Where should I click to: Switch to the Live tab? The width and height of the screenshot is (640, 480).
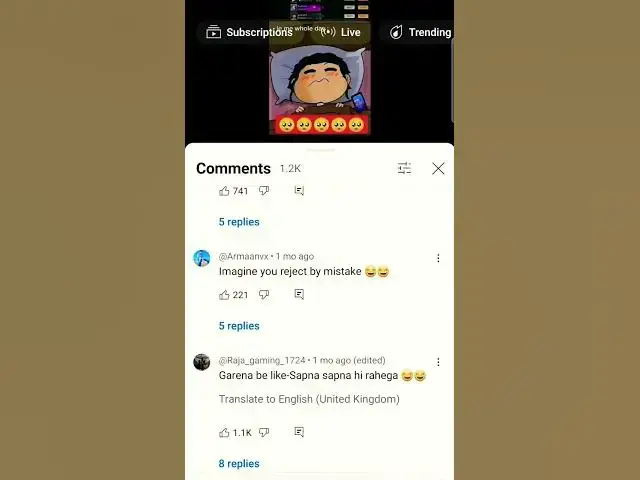coord(341,32)
